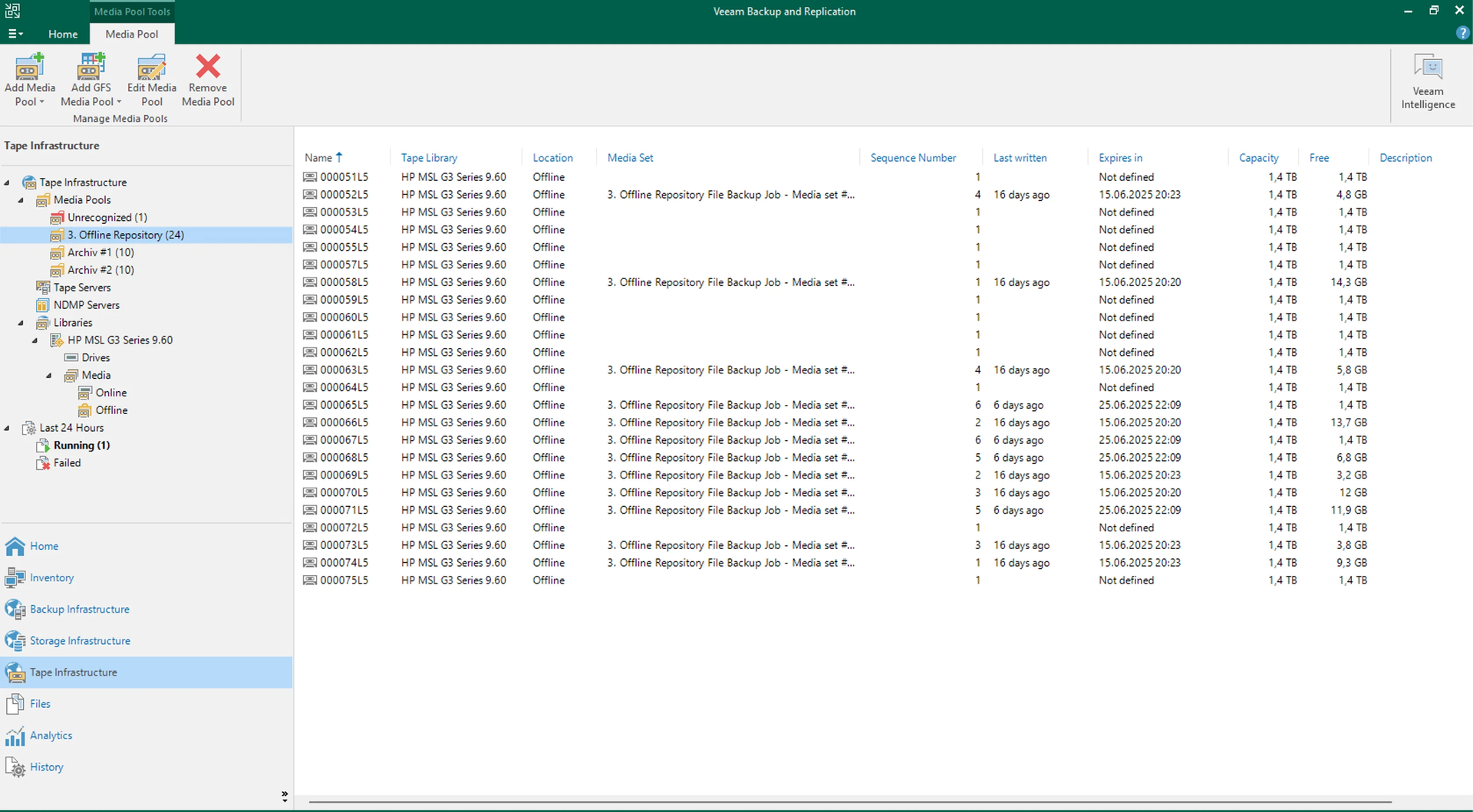Sort by Sequence Number column
Viewport: 1473px width, 812px height.
coord(913,158)
